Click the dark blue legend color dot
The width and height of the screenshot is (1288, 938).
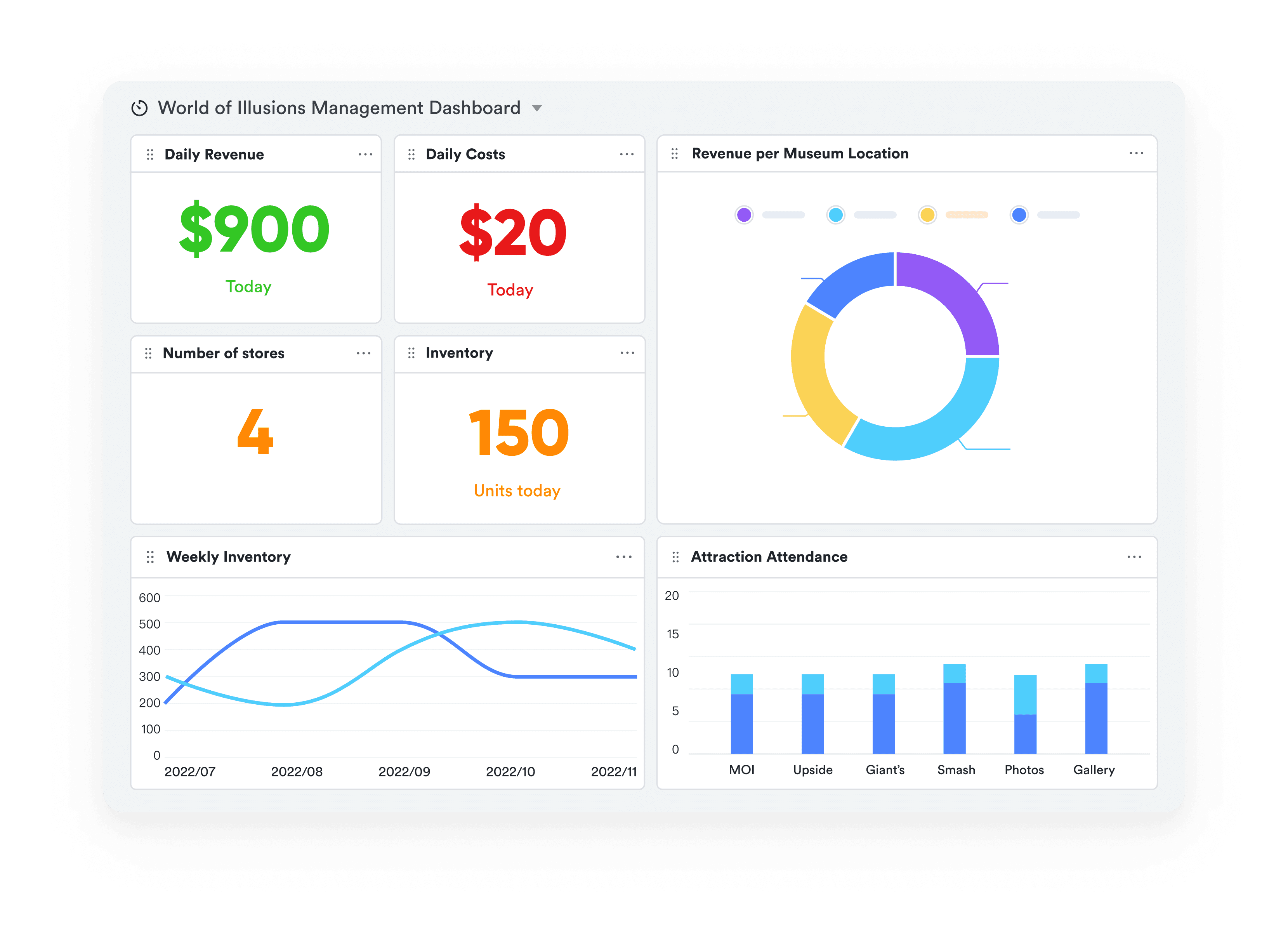1019,215
